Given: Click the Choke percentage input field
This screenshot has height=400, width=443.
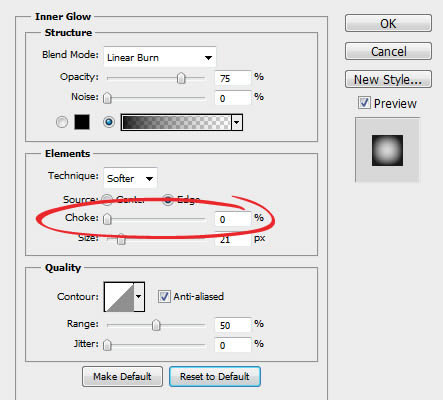Looking at the screenshot, I should coord(232,219).
